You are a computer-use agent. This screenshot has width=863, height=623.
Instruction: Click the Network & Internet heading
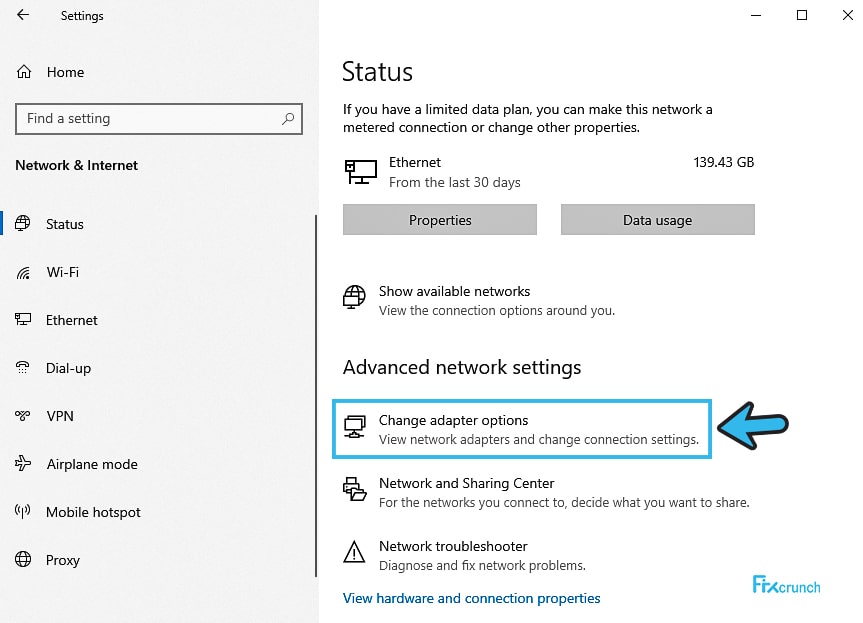click(77, 165)
